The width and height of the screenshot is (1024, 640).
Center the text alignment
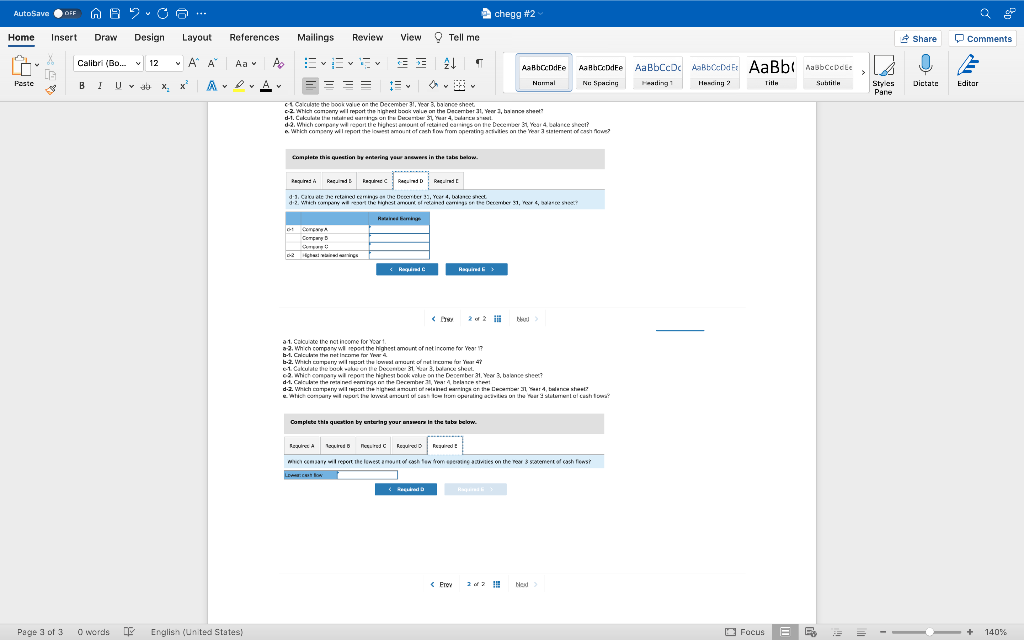click(x=329, y=86)
